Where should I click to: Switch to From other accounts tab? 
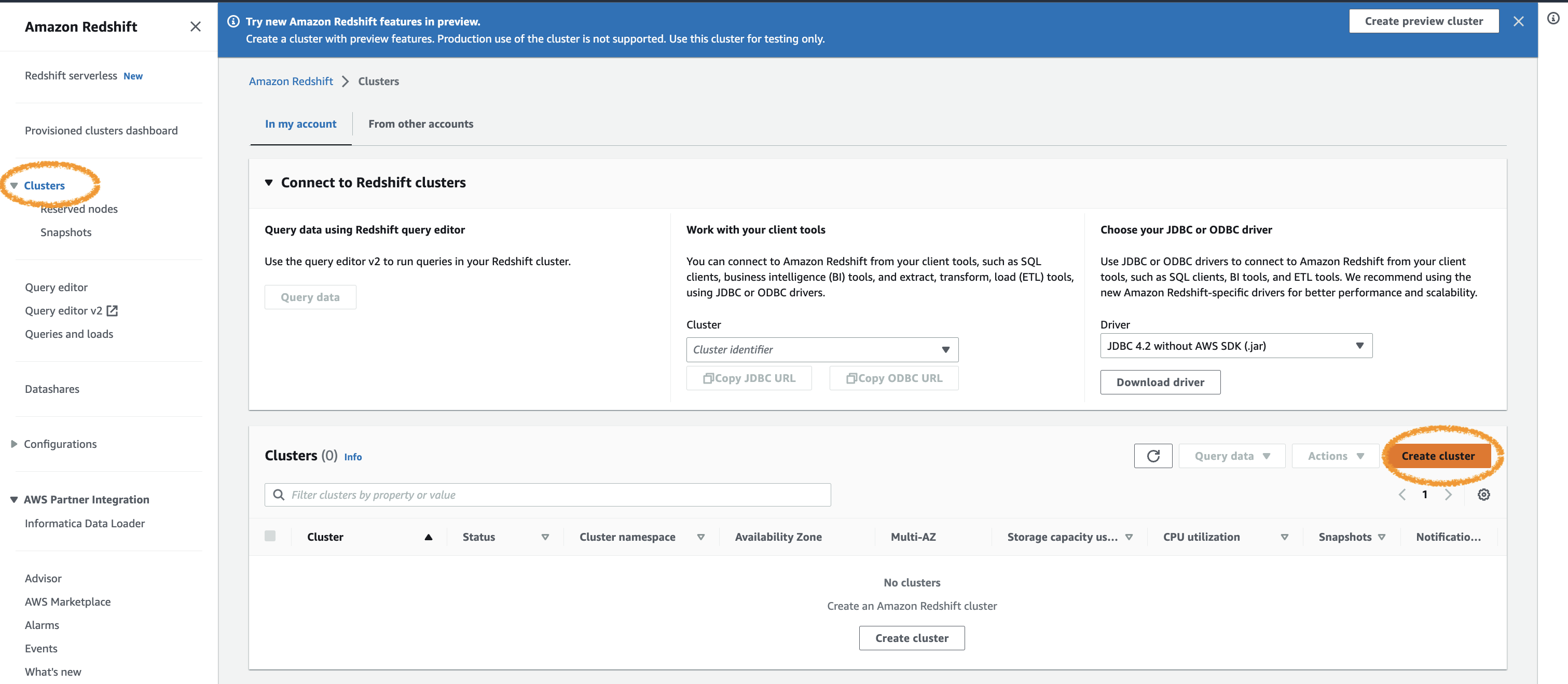tap(421, 124)
